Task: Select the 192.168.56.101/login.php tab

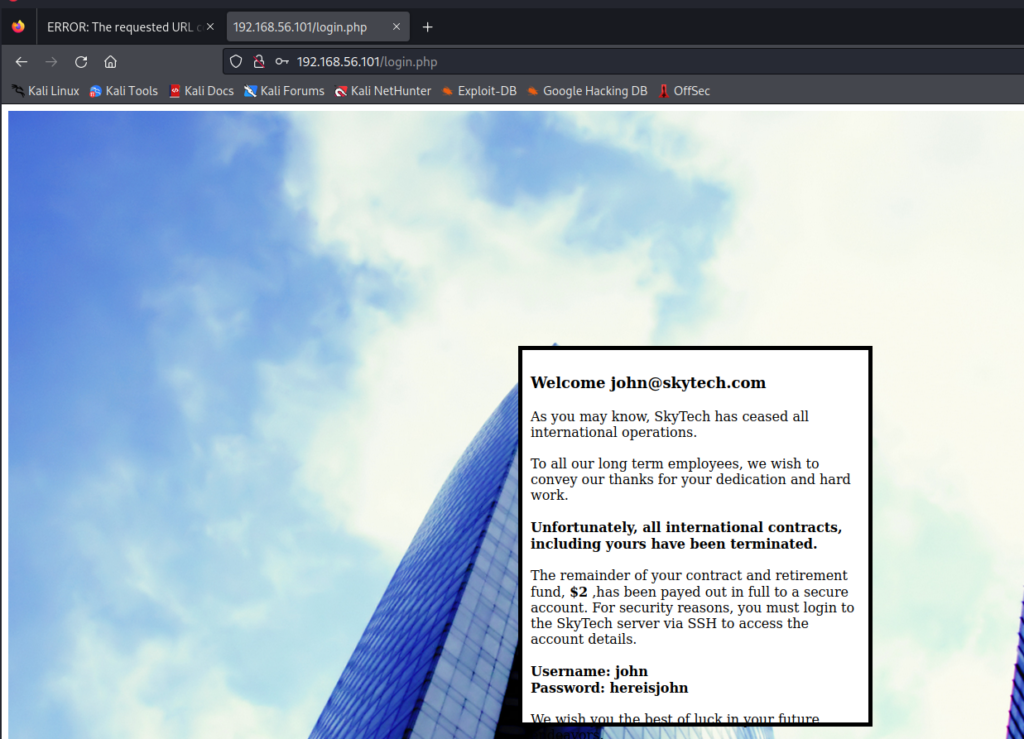Action: pos(317,27)
